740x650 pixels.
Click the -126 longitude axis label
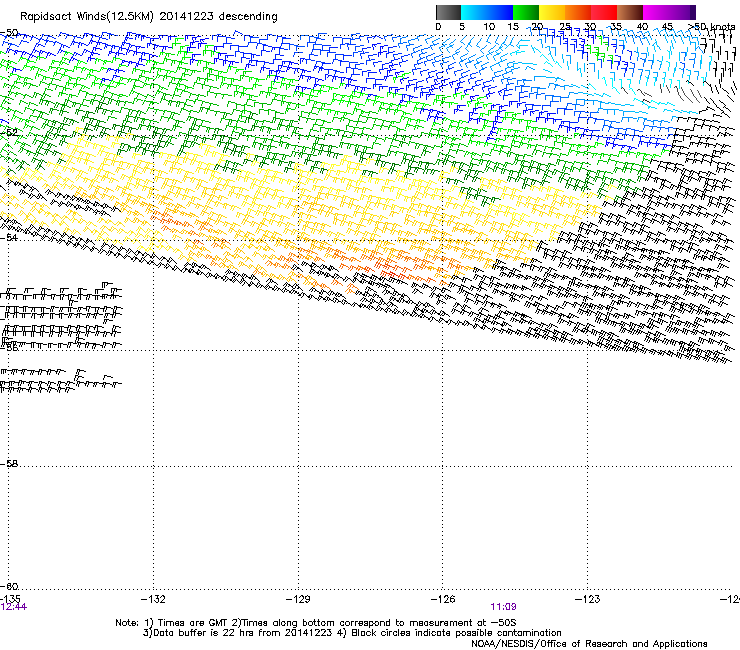click(x=443, y=599)
